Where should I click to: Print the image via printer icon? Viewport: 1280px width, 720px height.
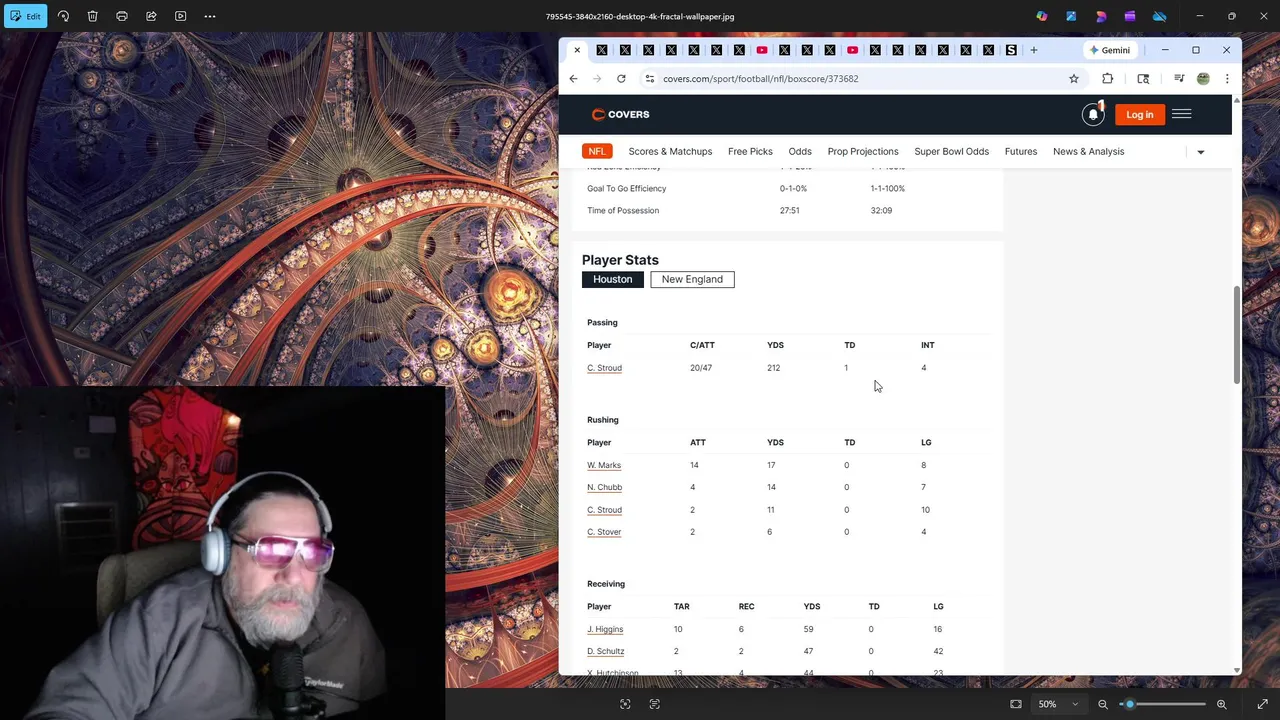pyautogui.click(x=122, y=16)
